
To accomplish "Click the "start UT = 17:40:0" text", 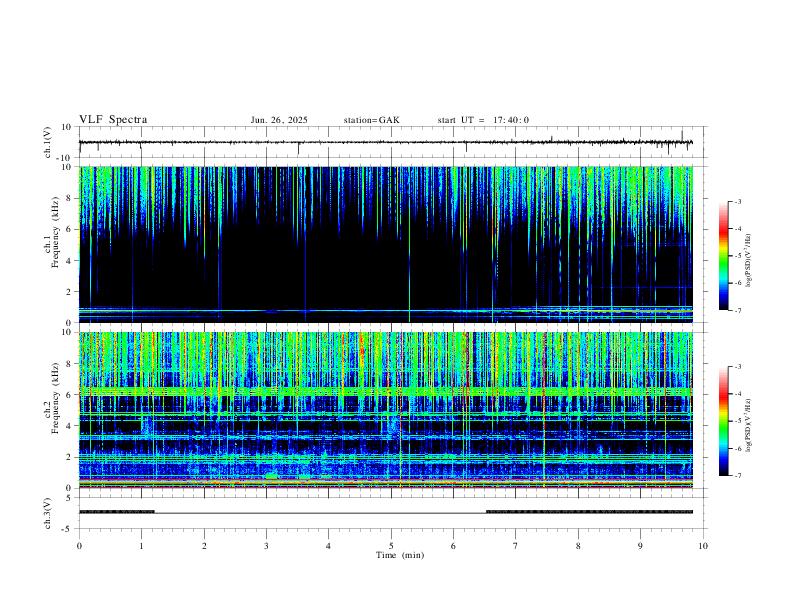I will (x=483, y=120).
